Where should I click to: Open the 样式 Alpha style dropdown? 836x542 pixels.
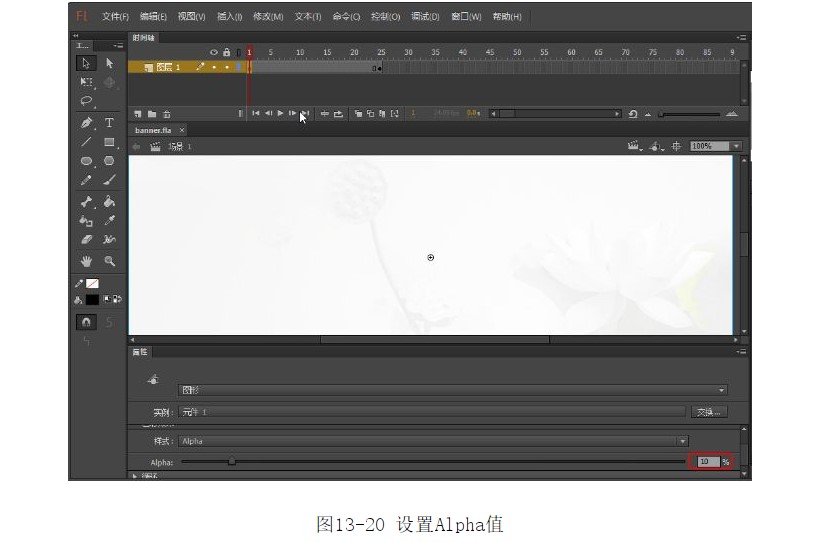point(682,441)
